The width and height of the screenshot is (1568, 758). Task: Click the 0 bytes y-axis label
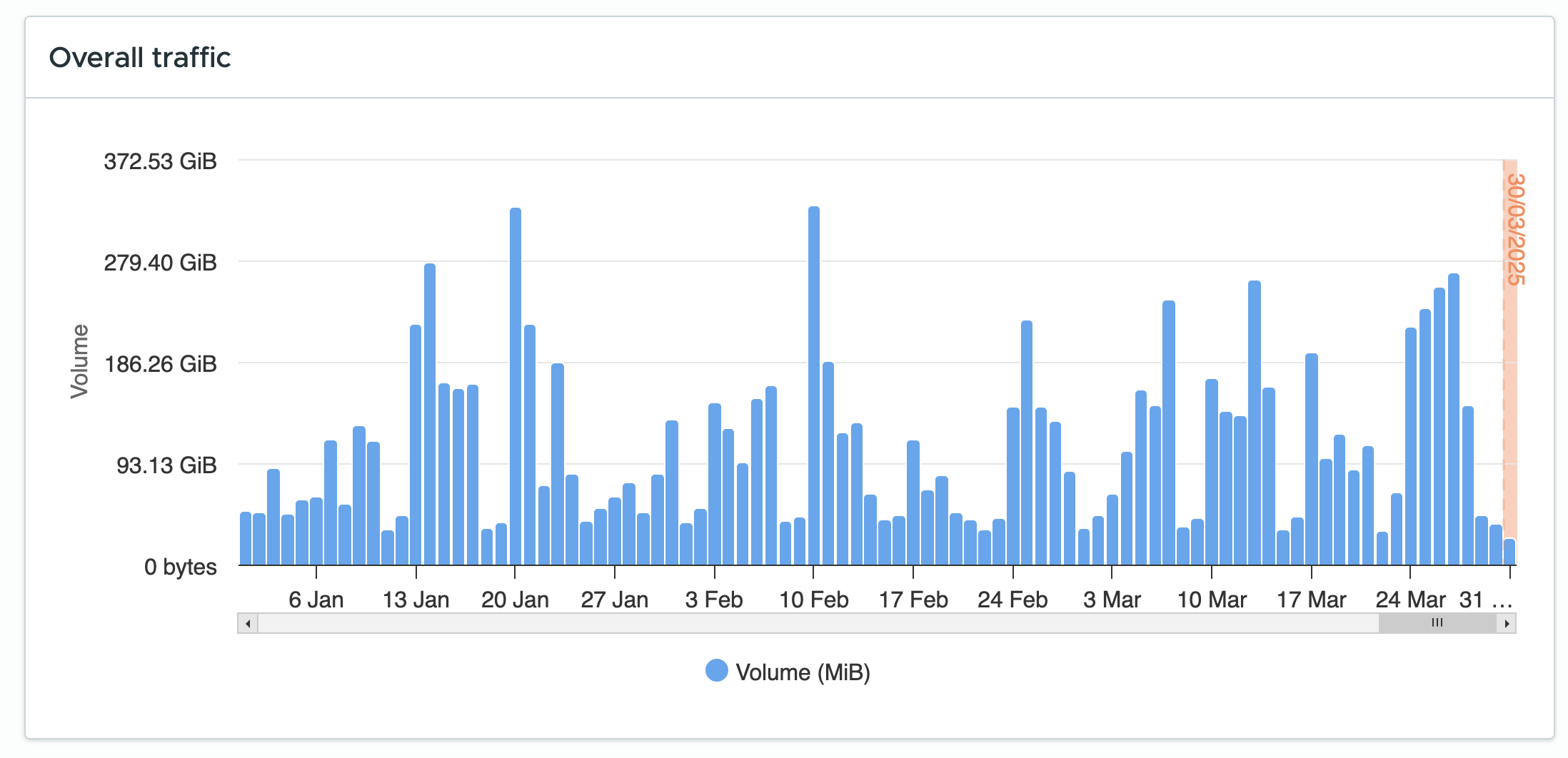click(x=180, y=567)
